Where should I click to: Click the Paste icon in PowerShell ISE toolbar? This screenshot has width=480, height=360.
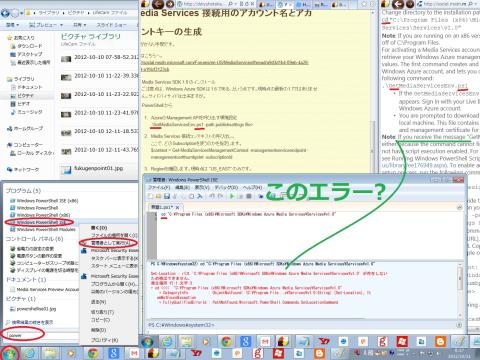[192, 196]
